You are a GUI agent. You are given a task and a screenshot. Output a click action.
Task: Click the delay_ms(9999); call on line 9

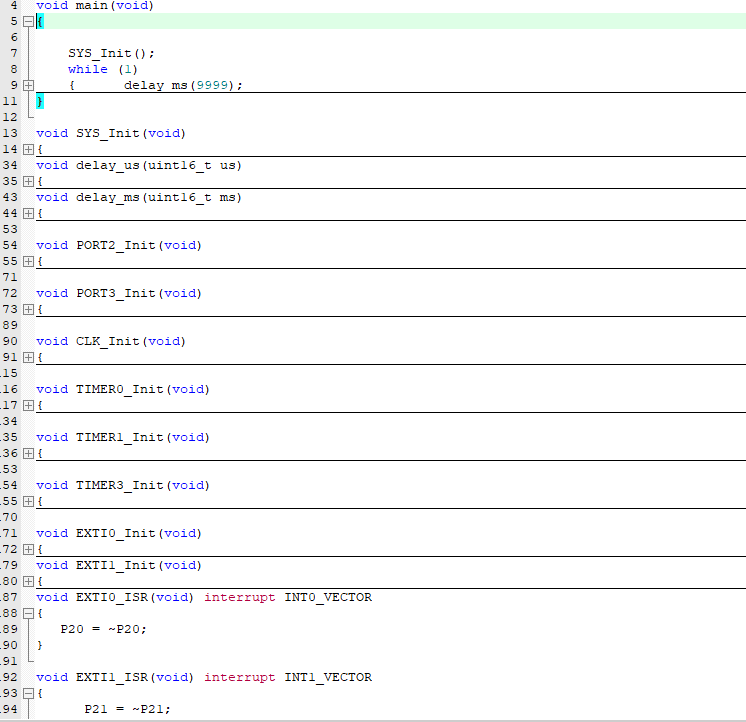[183, 85]
